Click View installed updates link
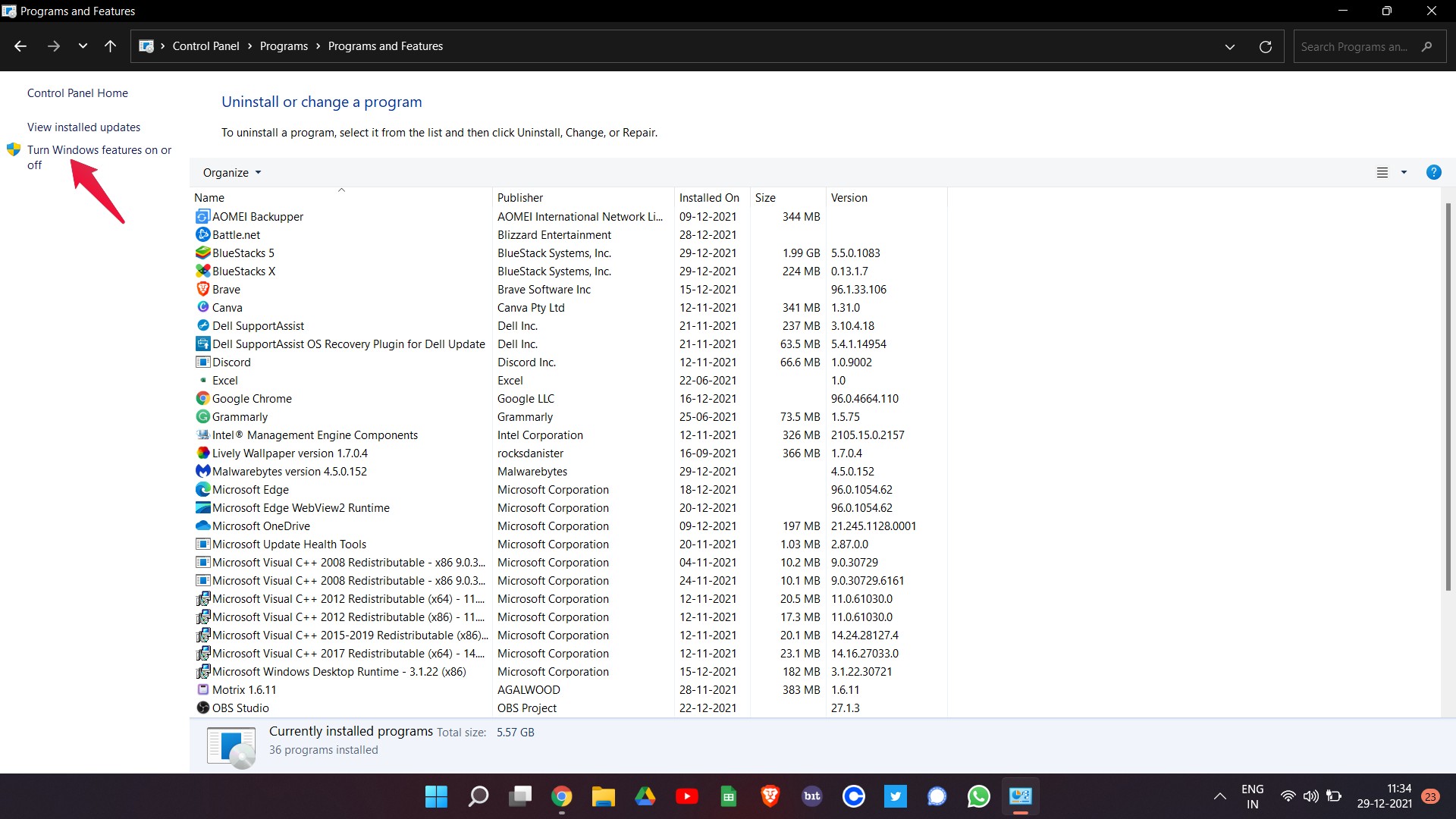 coord(84,126)
